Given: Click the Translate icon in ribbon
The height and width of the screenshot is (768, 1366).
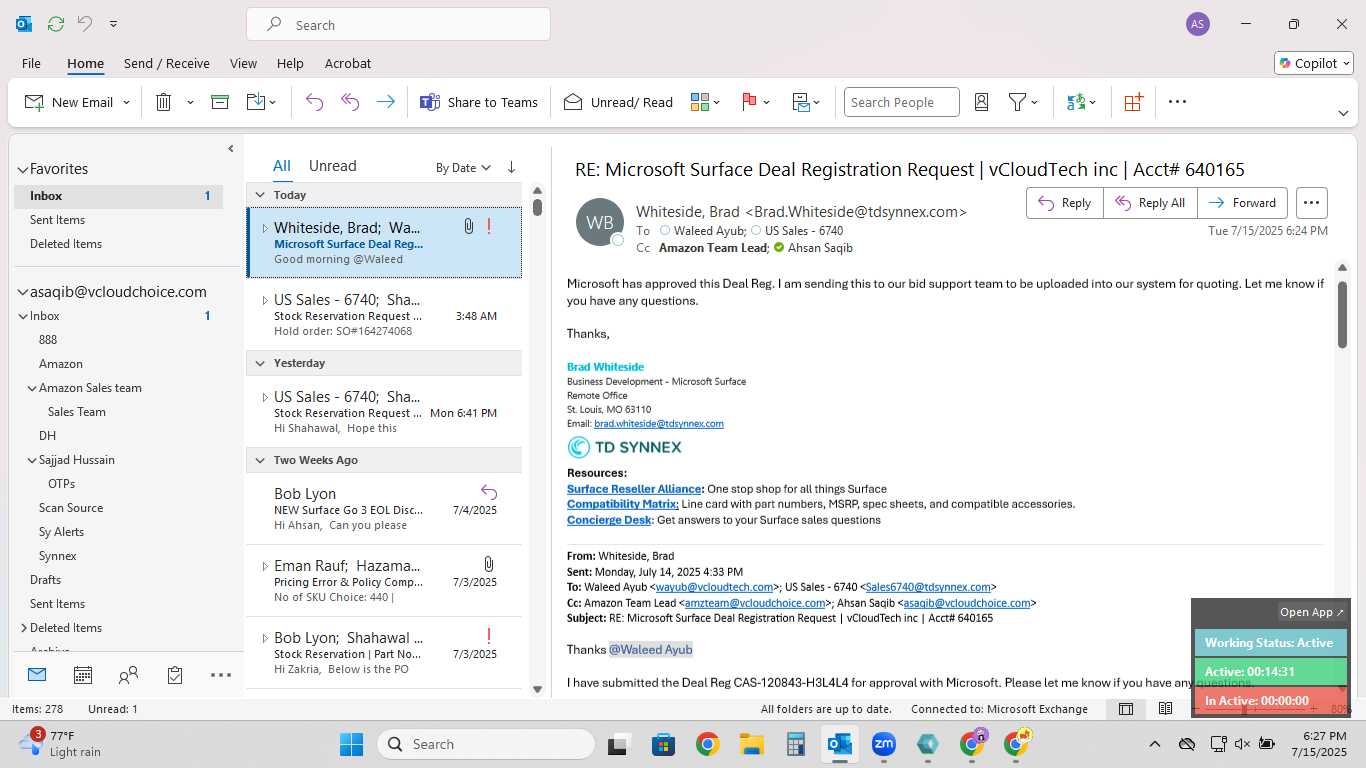Looking at the screenshot, I should (x=1076, y=102).
